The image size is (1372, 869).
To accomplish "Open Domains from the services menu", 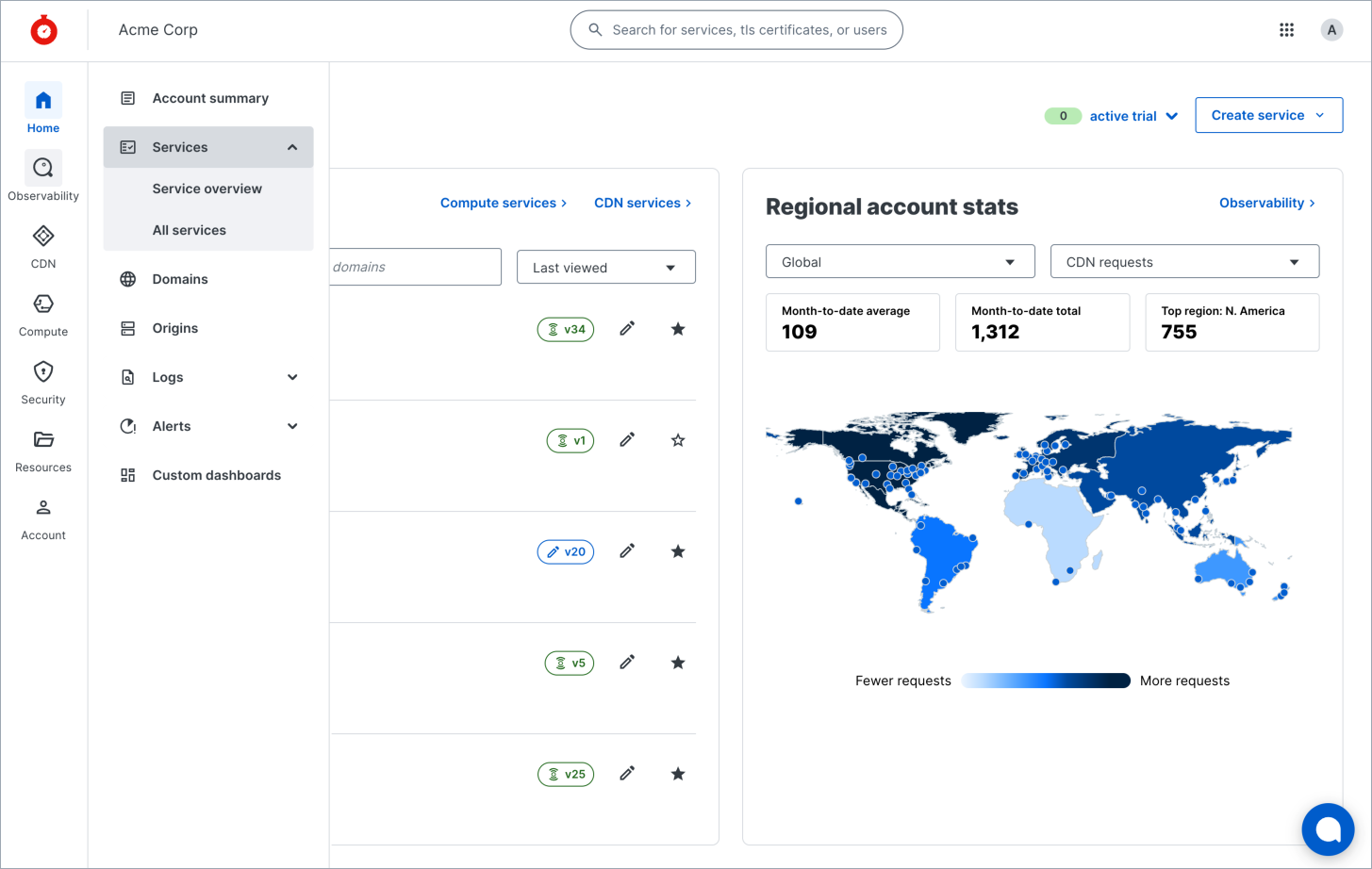I will point(179,279).
